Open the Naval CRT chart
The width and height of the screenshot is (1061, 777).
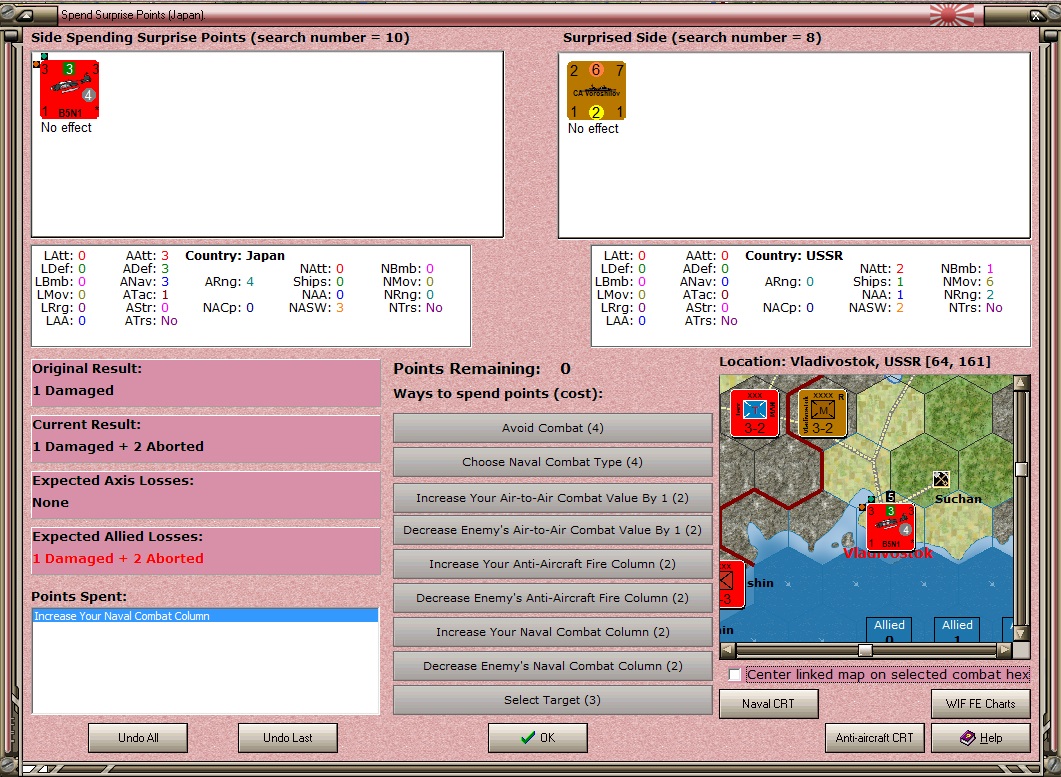769,704
